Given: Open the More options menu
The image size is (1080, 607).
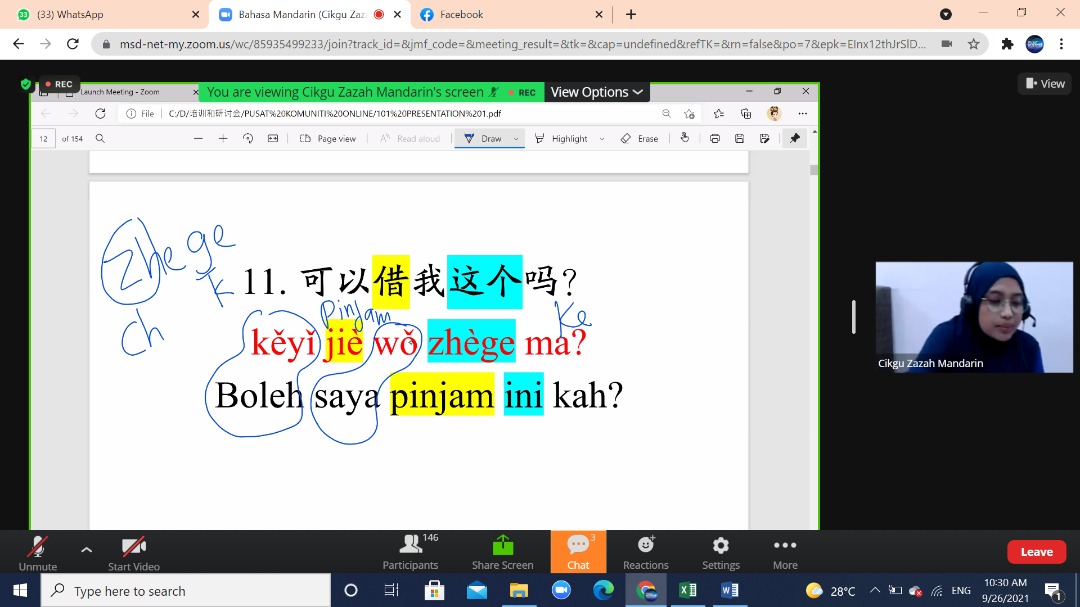Looking at the screenshot, I should [x=785, y=550].
